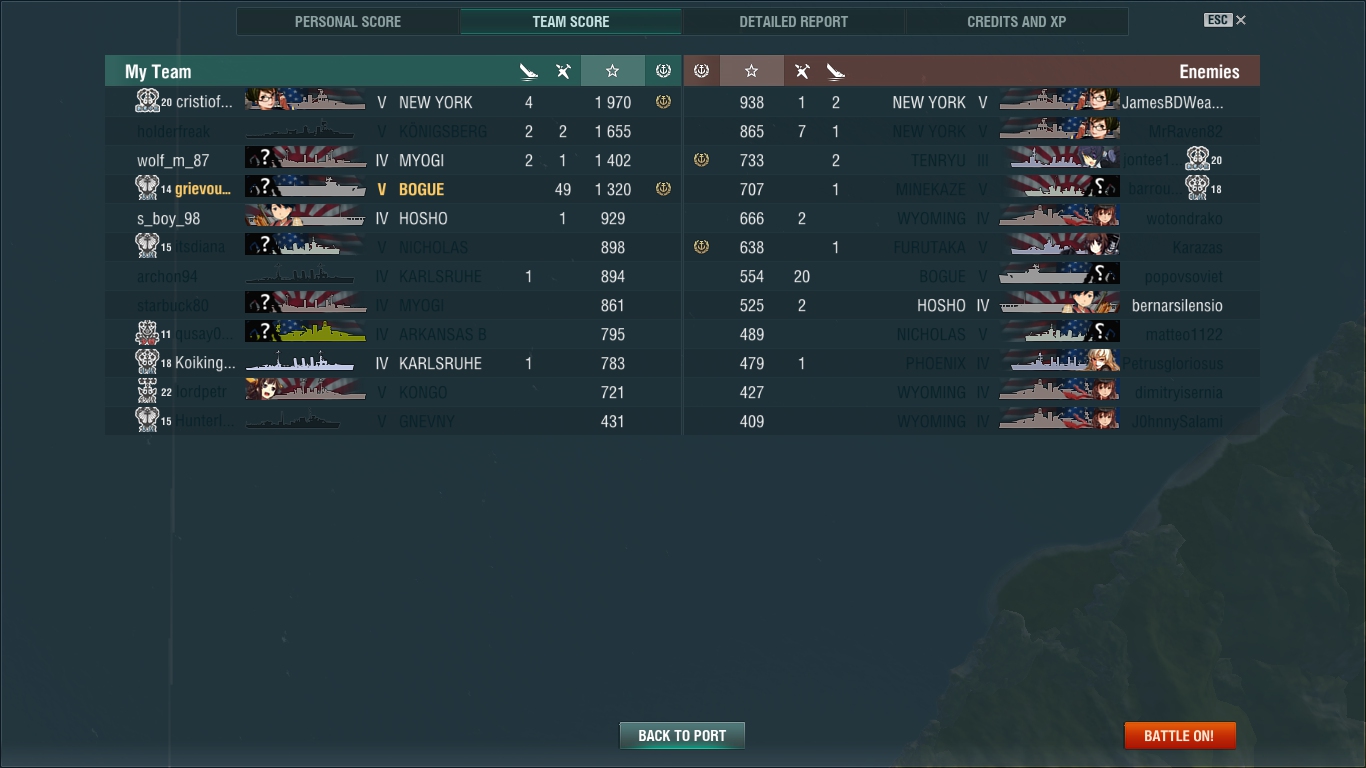
Task: Sort My Team by planes shot down icon
Action: point(563,71)
